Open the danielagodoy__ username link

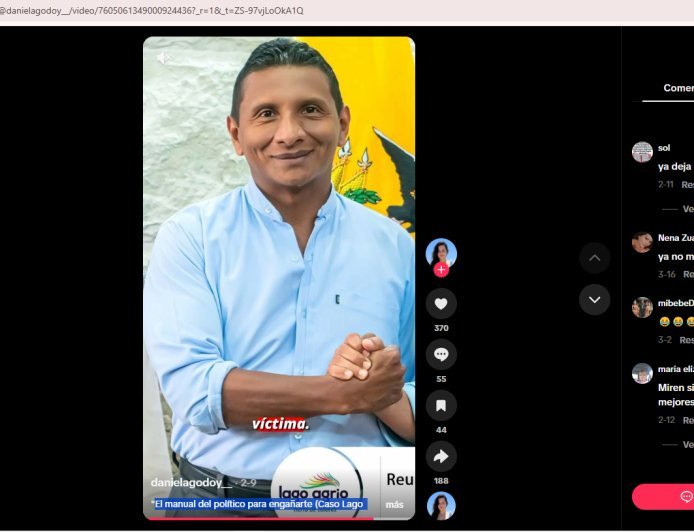191,482
